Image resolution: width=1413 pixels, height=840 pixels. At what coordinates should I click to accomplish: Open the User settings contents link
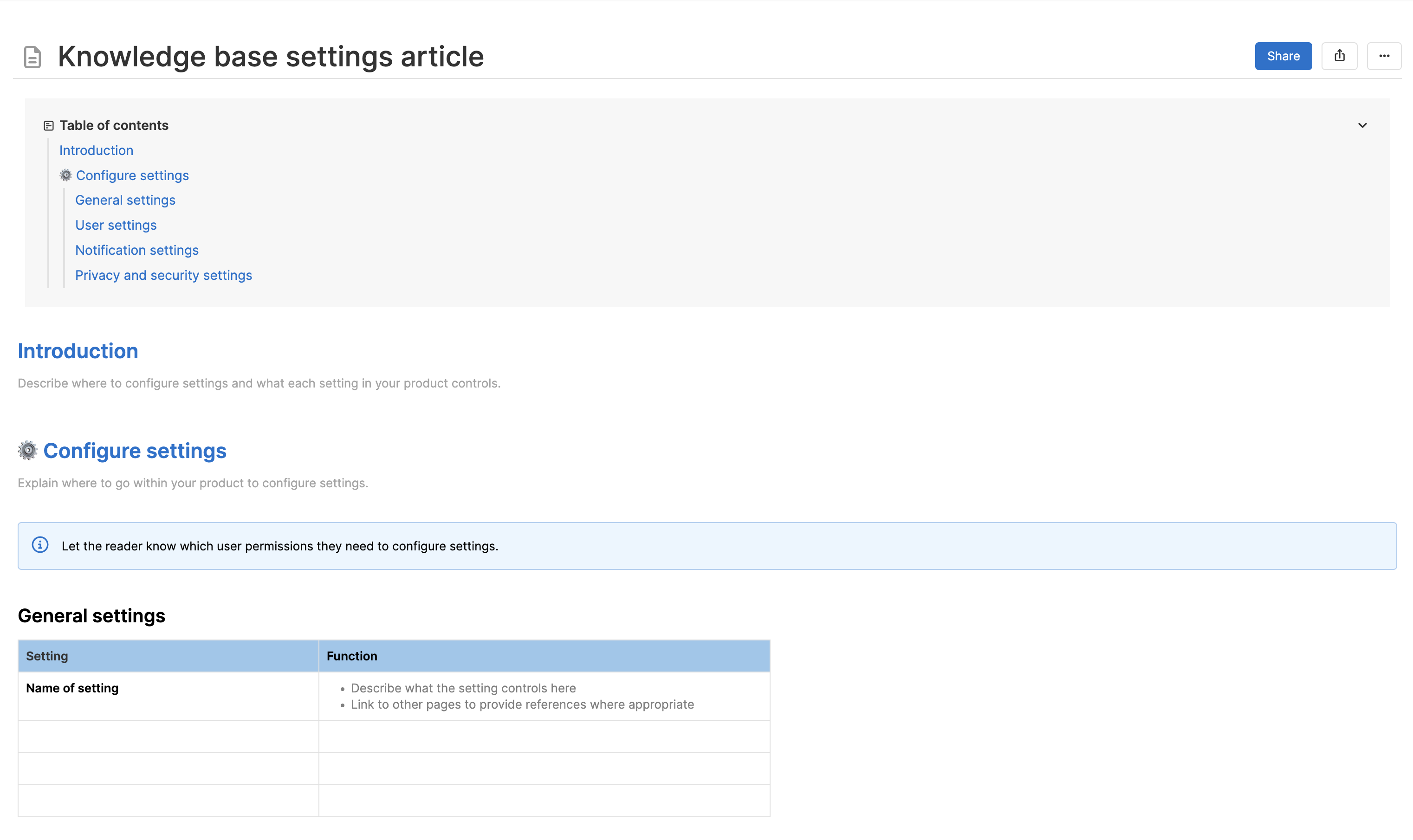click(x=116, y=225)
